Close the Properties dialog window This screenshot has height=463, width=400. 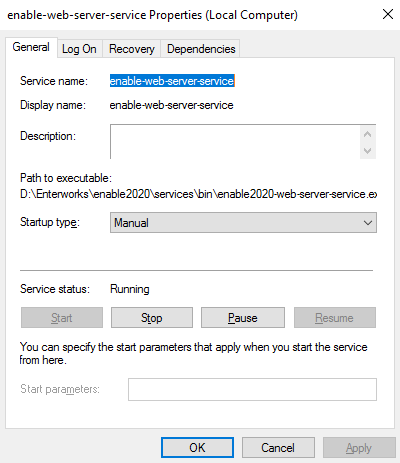click(x=388, y=14)
